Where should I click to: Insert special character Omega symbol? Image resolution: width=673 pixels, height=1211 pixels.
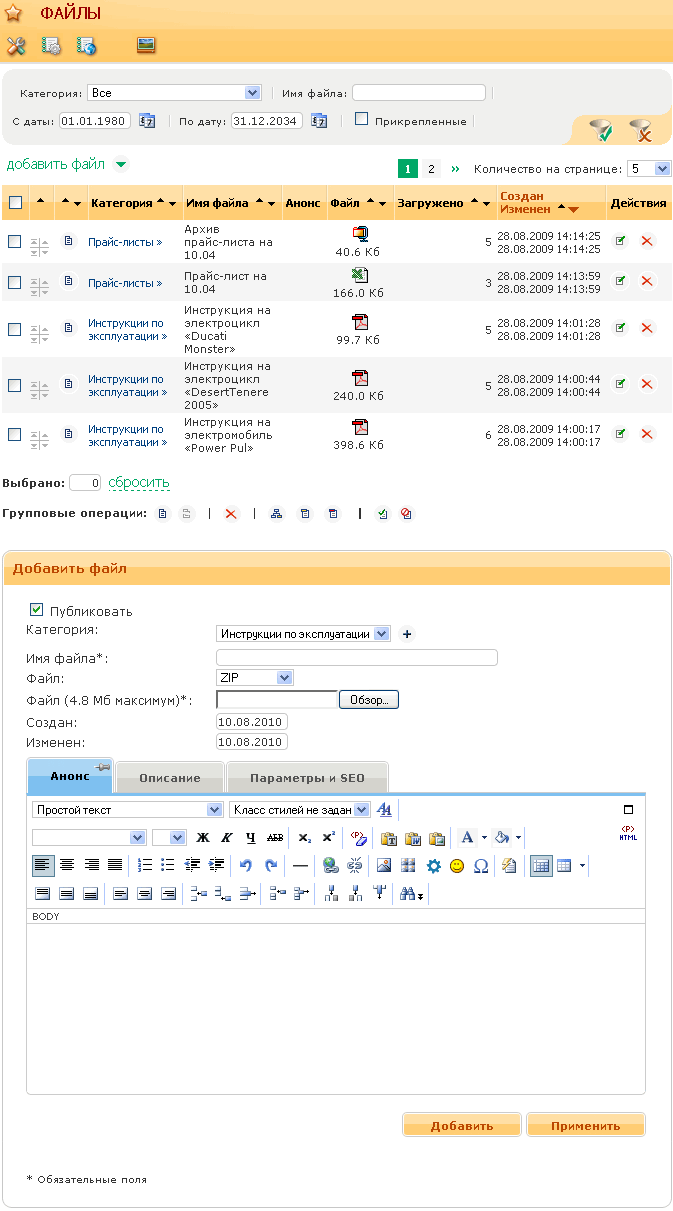click(481, 866)
